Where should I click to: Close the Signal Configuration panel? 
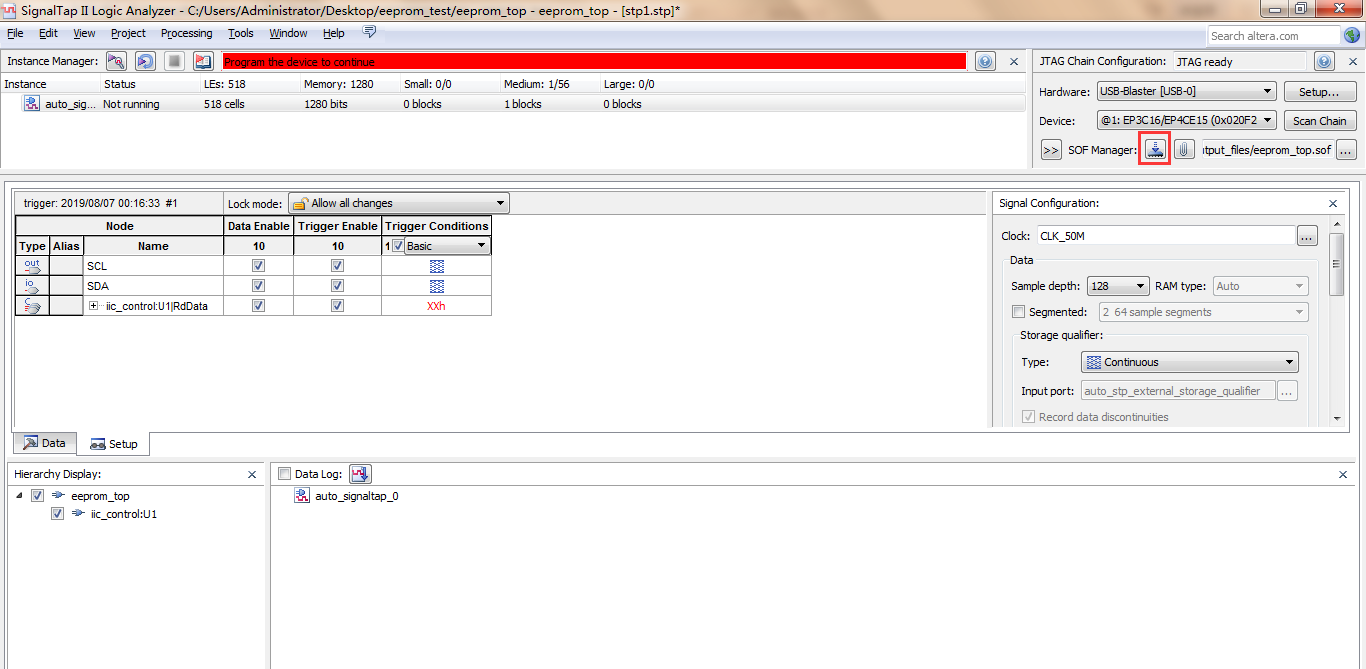point(1333,203)
